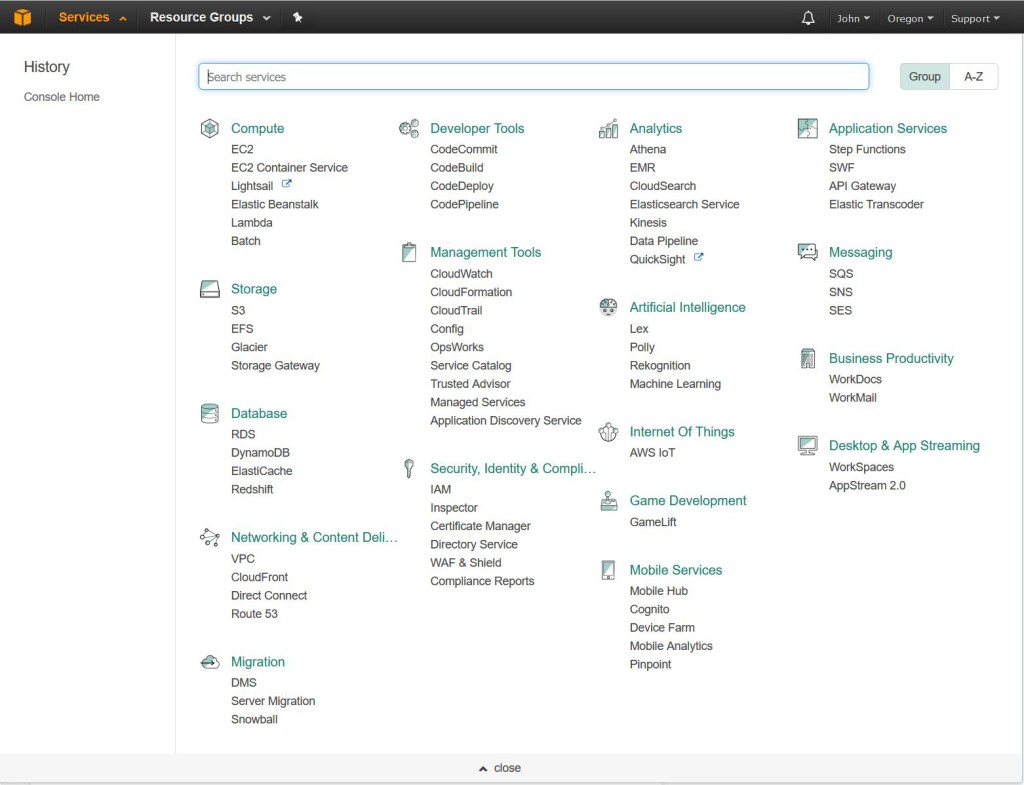Viewport: 1024px width, 785px height.
Task: Open the IAM service
Action: tap(441, 489)
